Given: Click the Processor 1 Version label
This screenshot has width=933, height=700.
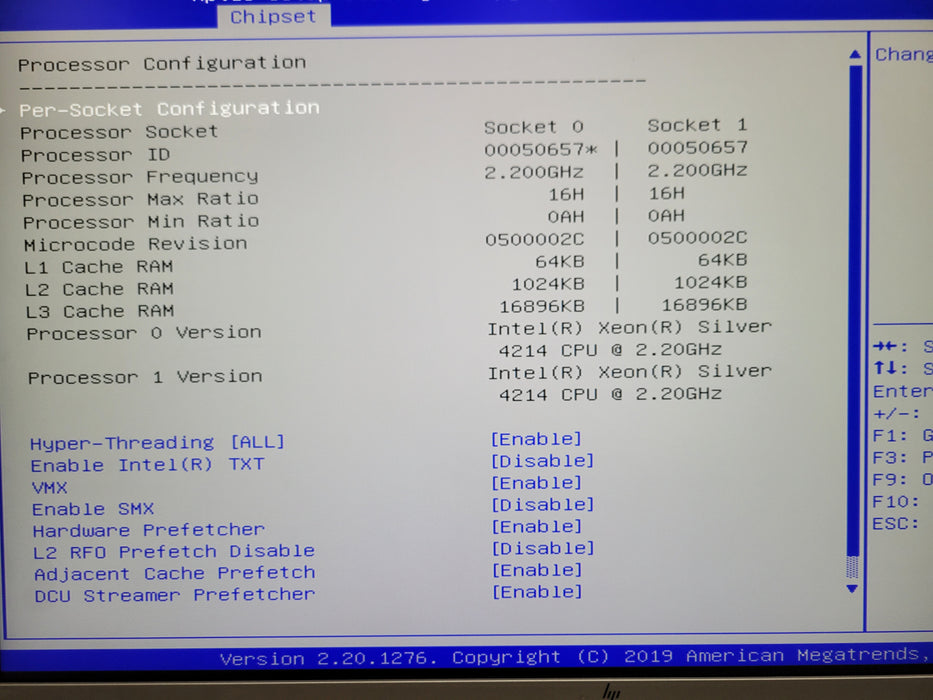Looking at the screenshot, I should (x=145, y=377).
